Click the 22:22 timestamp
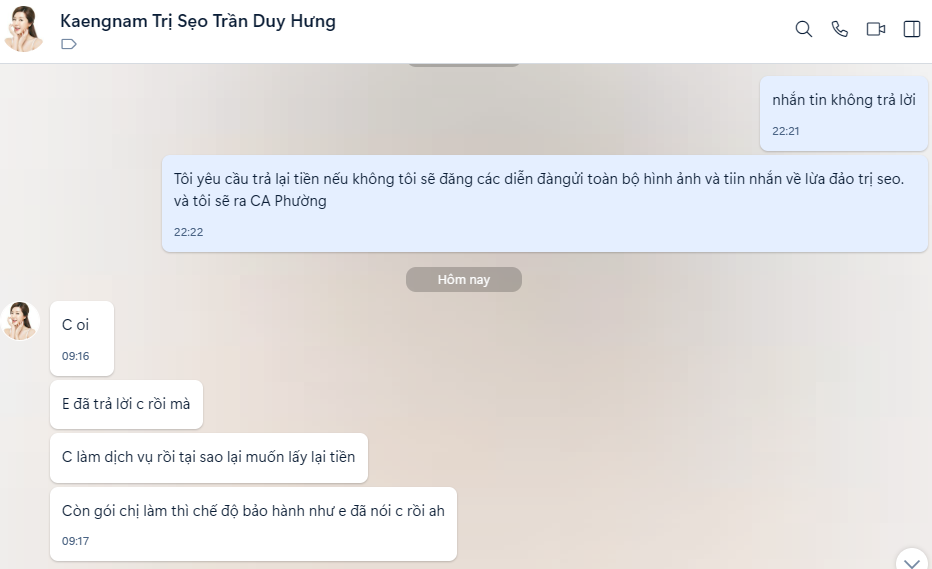This screenshot has height=569, width=932. [188, 232]
